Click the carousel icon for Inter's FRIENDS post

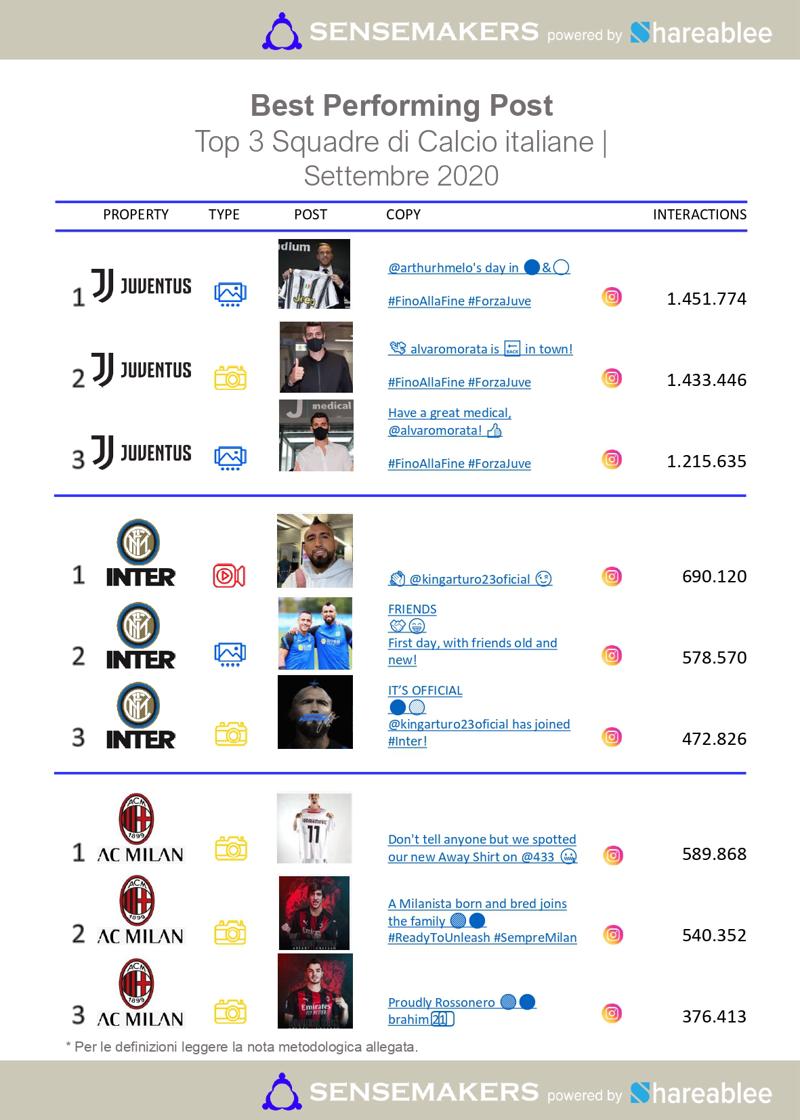(230, 654)
